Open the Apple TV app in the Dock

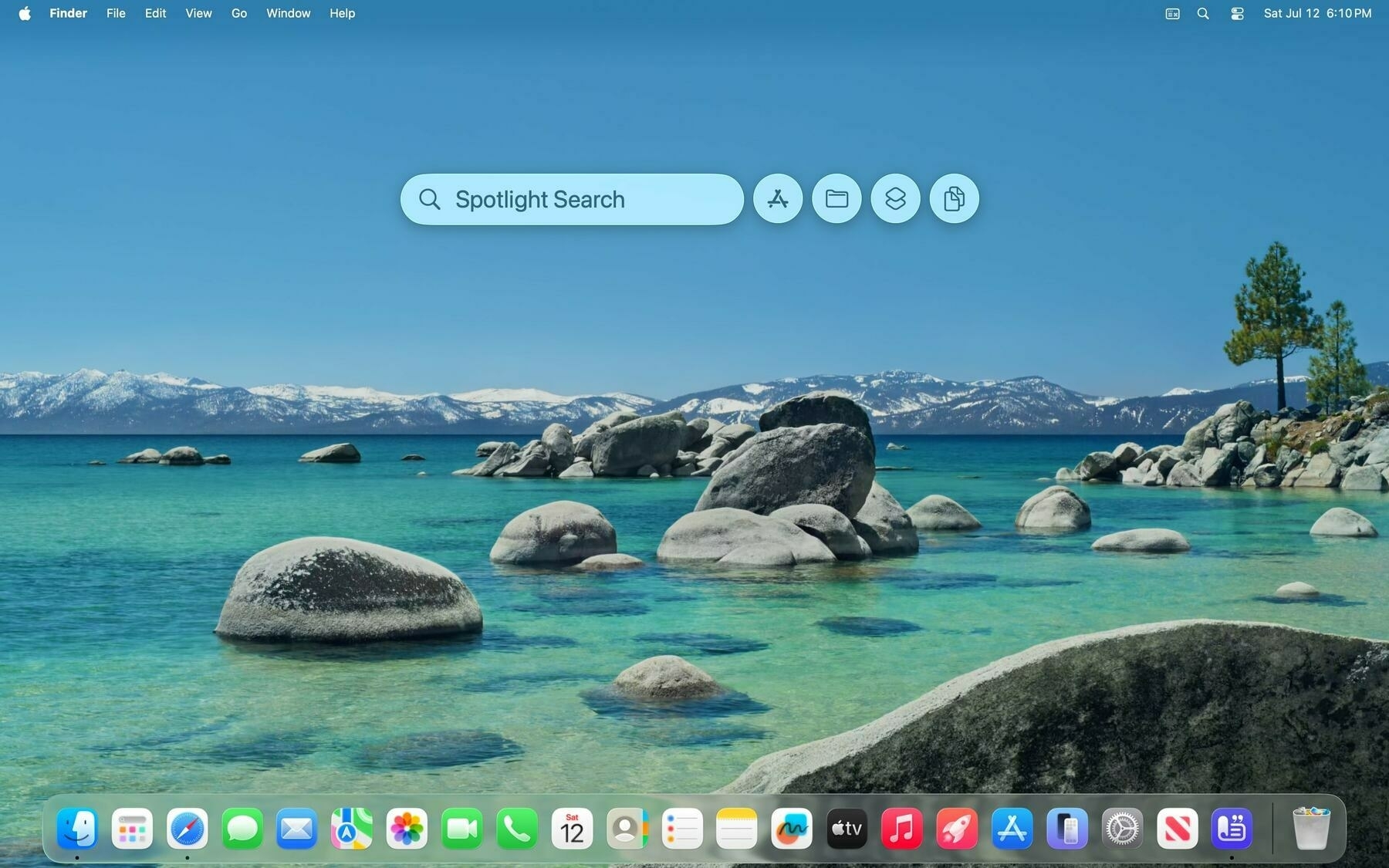coord(847,829)
